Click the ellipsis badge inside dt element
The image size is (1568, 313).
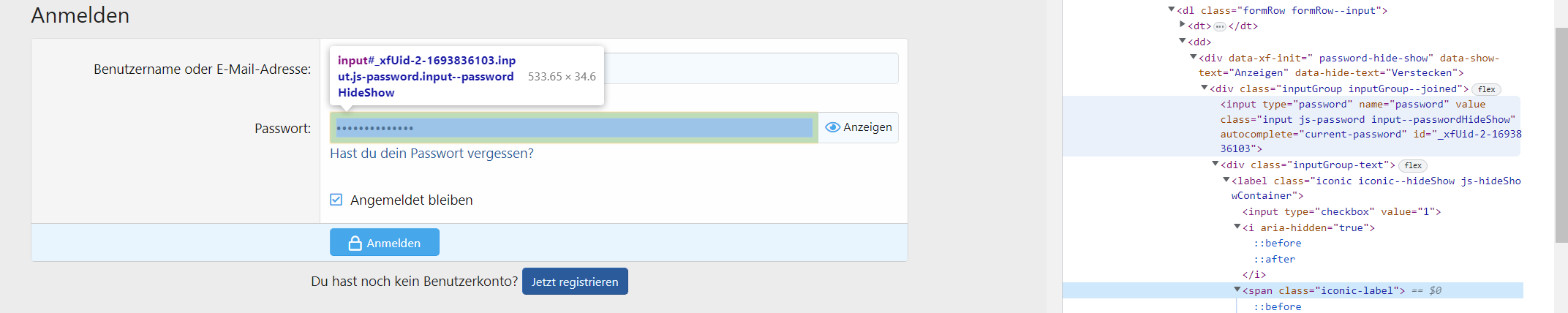pos(1220,26)
